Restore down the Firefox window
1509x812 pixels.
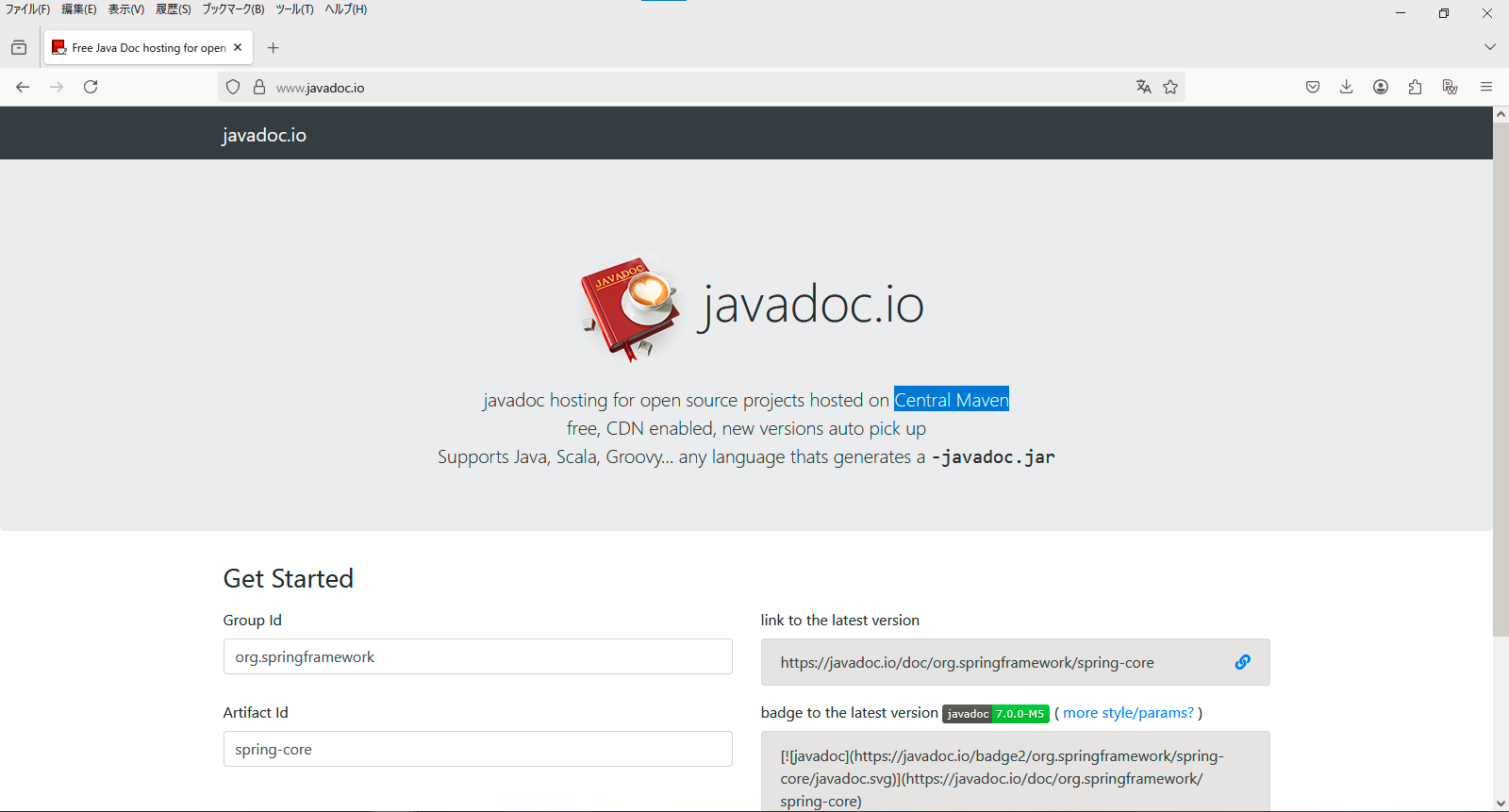coord(1444,13)
